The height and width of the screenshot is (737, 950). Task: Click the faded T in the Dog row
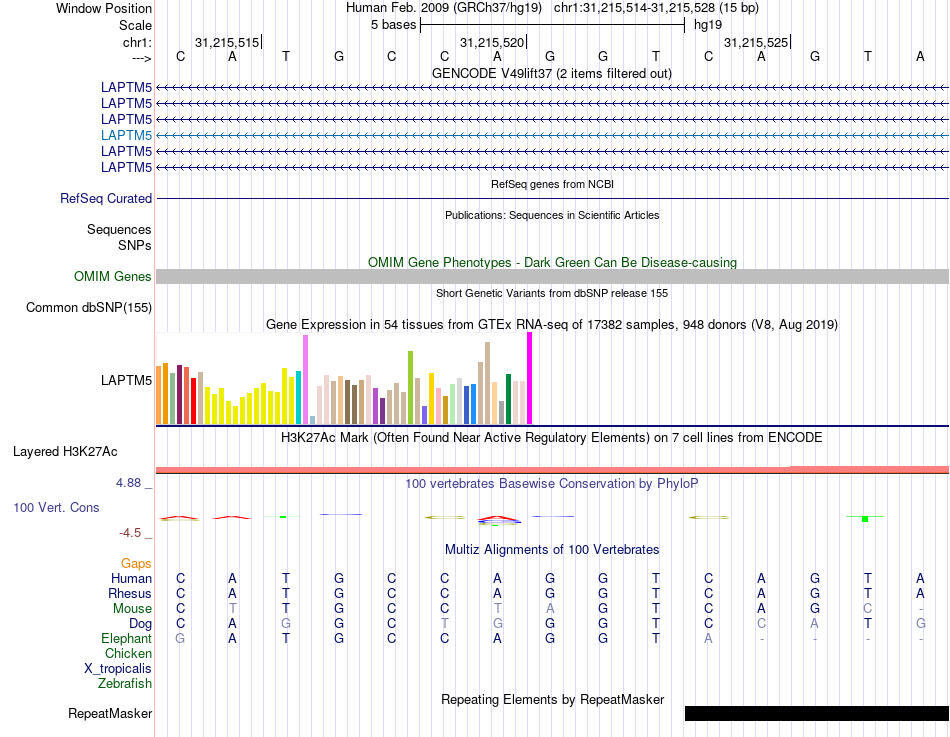445,624
